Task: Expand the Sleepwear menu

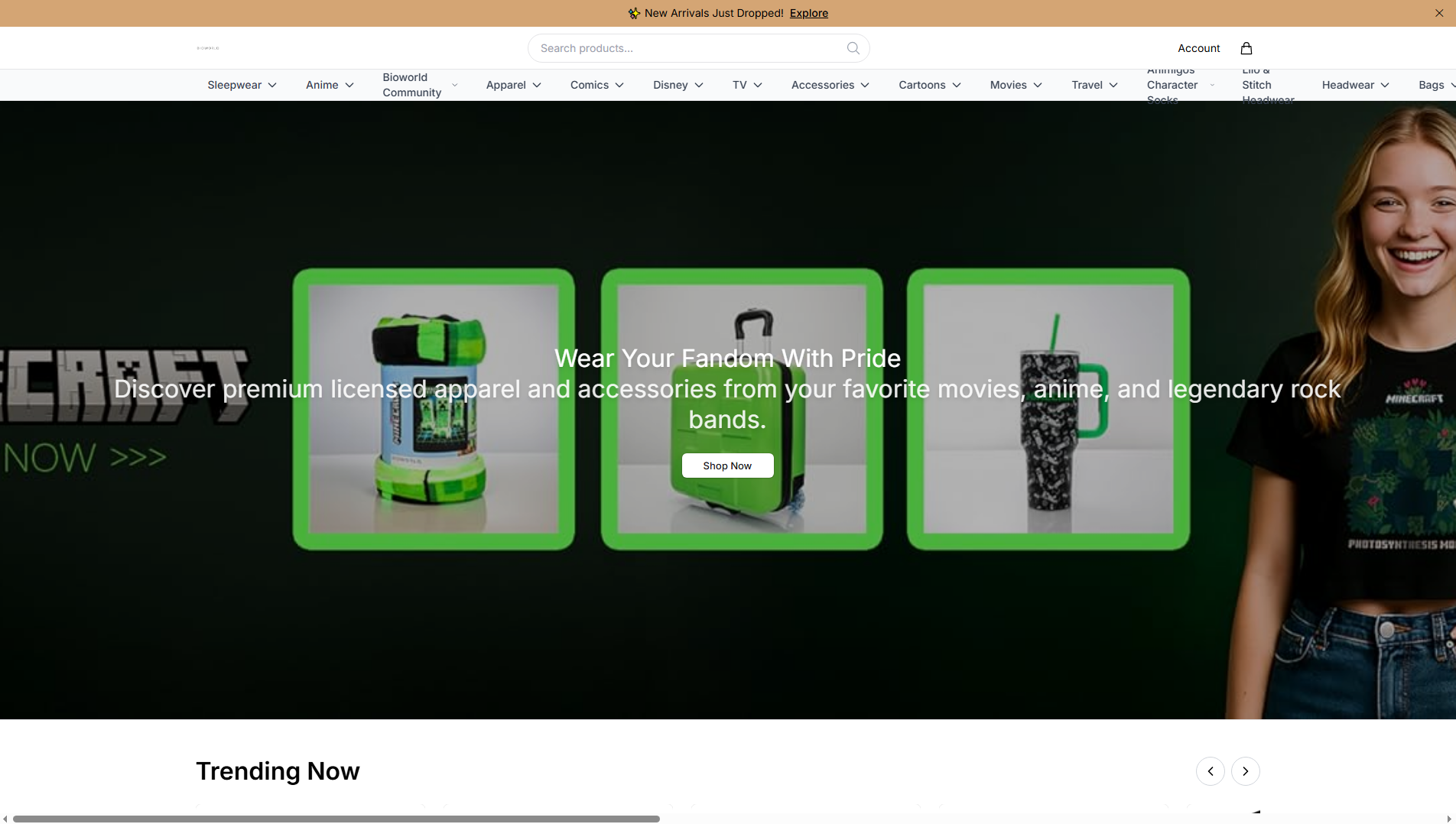Action: coord(242,85)
